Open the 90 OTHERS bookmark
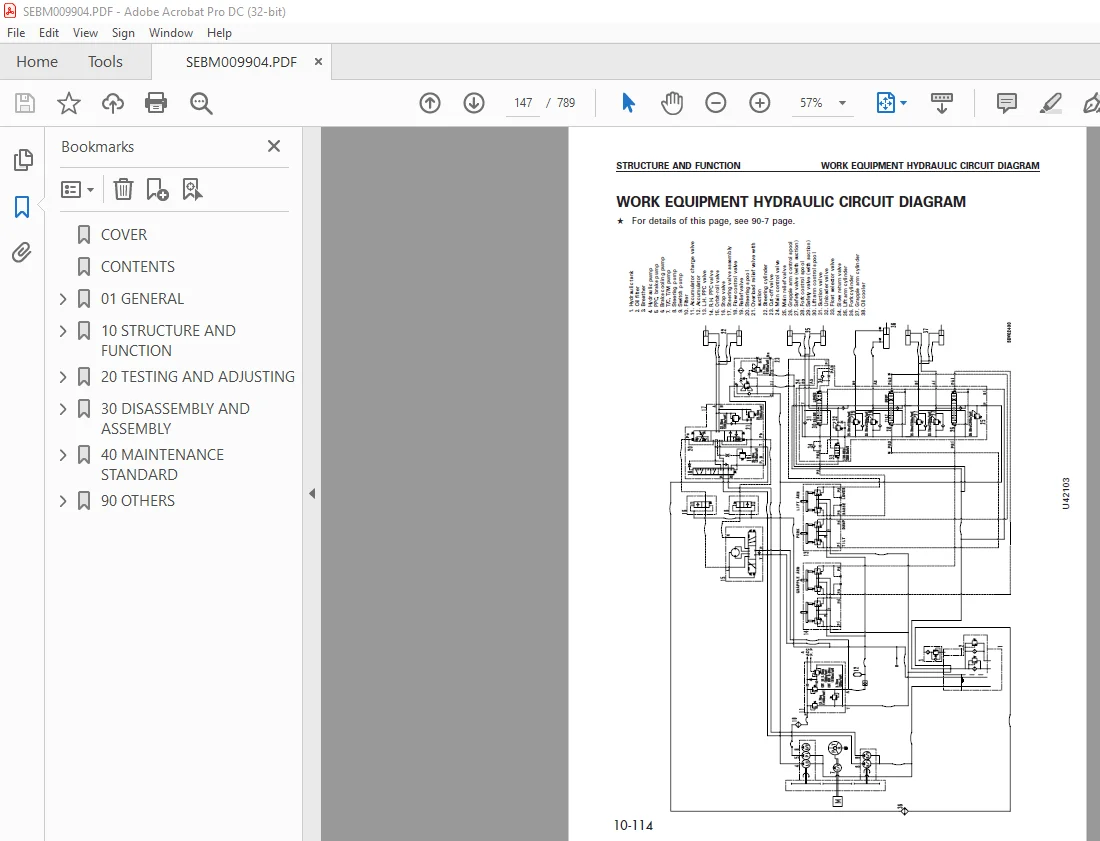The width and height of the screenshot is (1100, 841). [x=138, y=501]
